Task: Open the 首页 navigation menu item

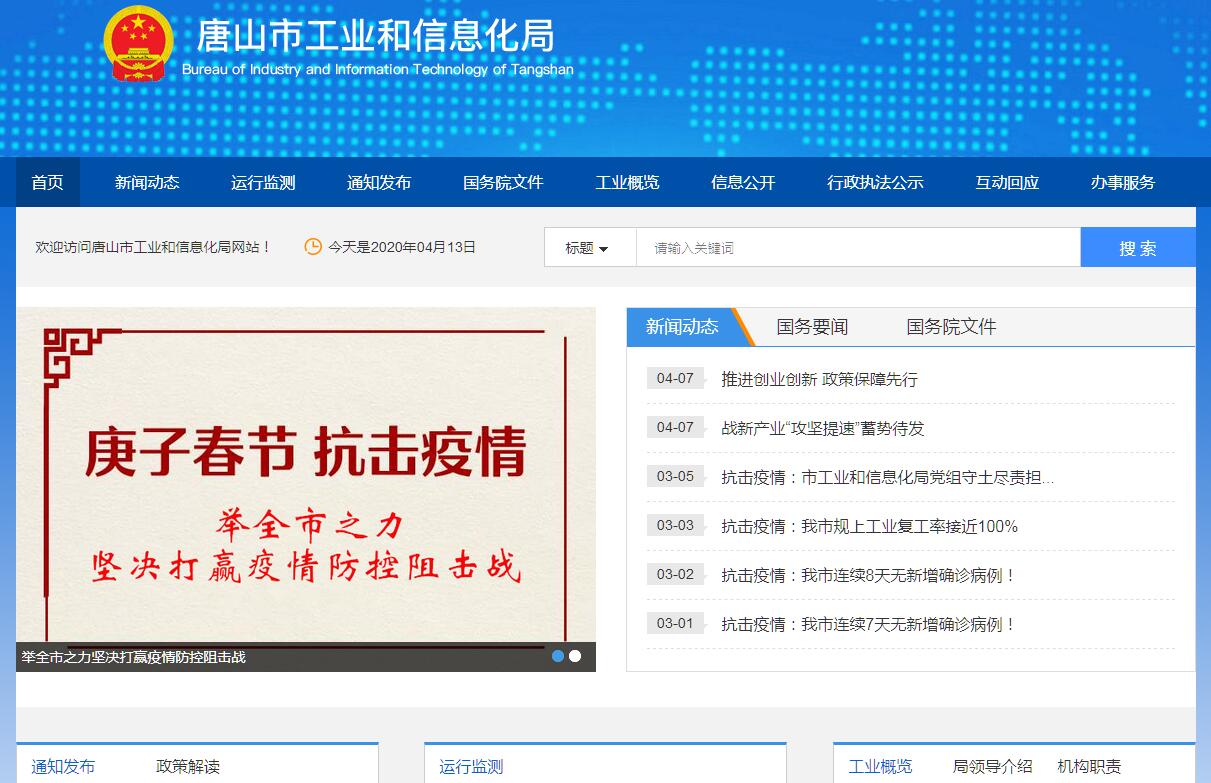Action: pyautogui.click(x=47, y=182)
